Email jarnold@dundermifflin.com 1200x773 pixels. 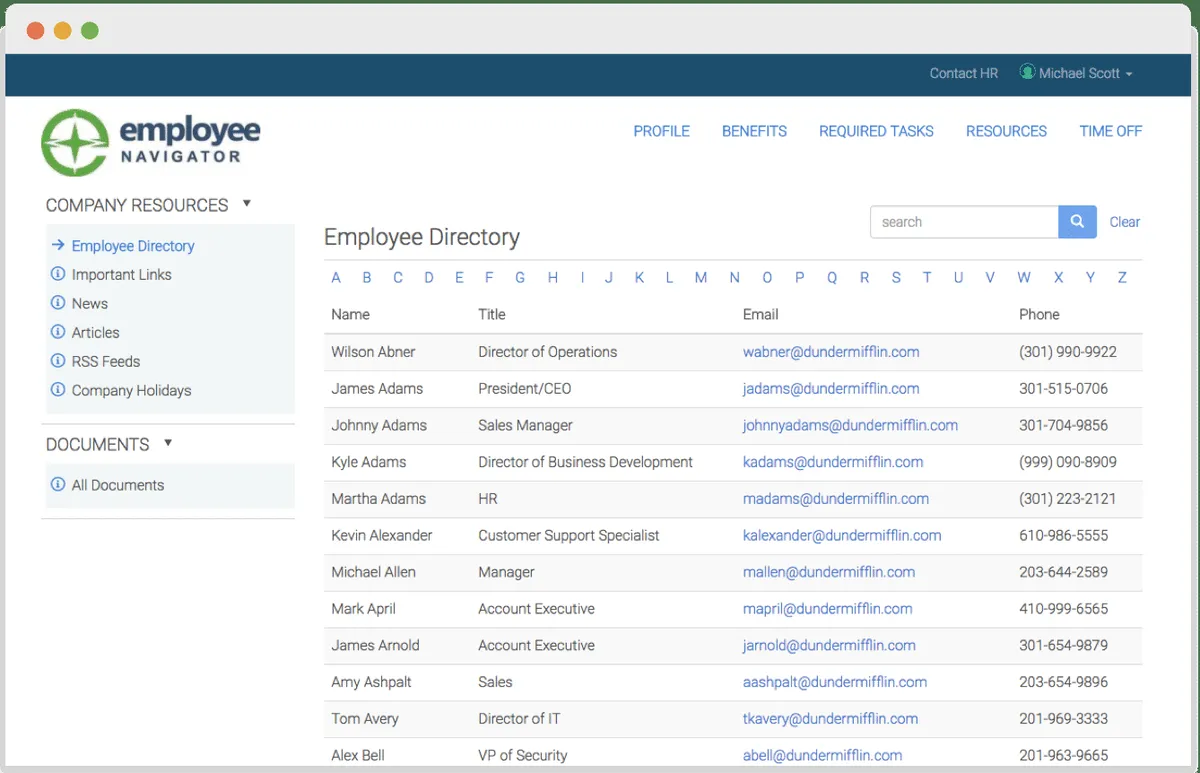click(829, 645)
